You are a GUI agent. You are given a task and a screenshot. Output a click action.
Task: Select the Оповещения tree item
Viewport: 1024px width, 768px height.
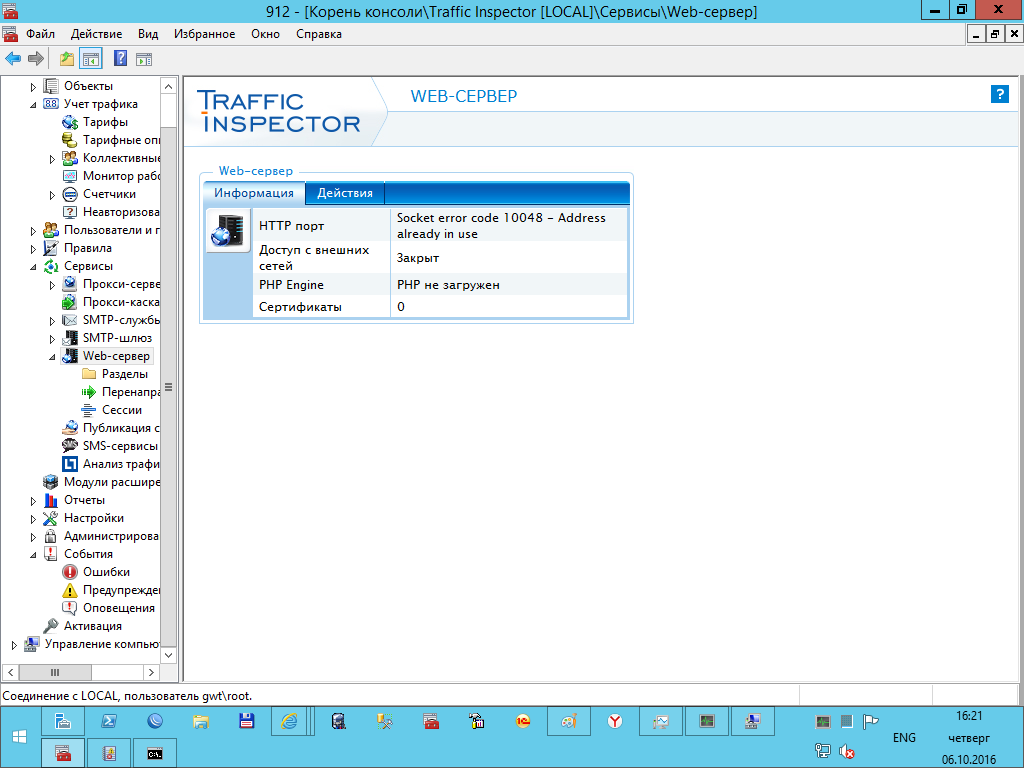pyautogui.click(x=119, y=608)
